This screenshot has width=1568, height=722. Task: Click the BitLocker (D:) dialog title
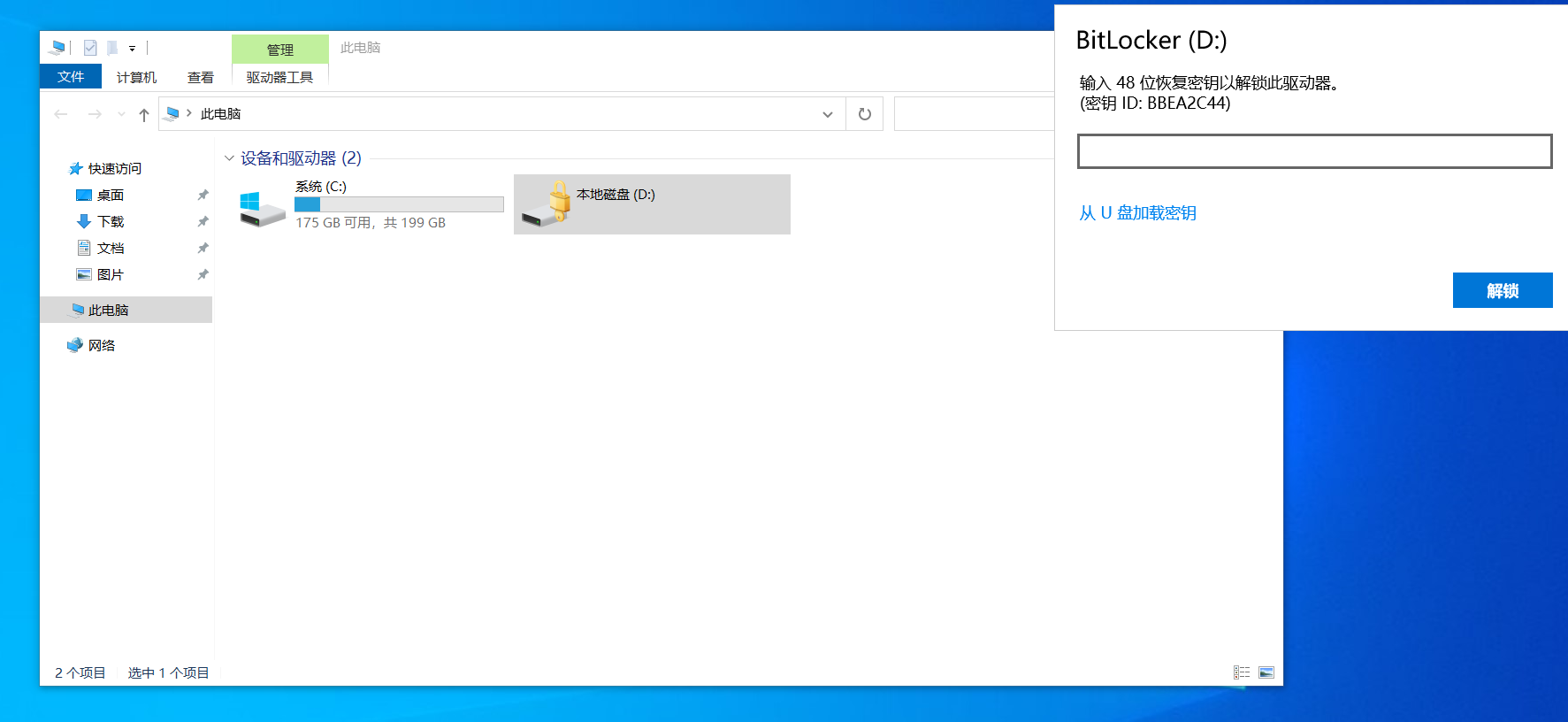tap(1151, 41)
